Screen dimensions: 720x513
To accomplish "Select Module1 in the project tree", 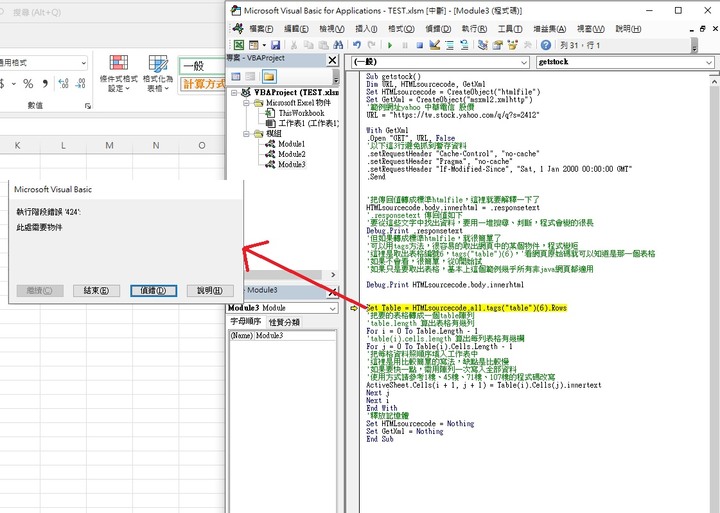I will click(x=292, y=144).
